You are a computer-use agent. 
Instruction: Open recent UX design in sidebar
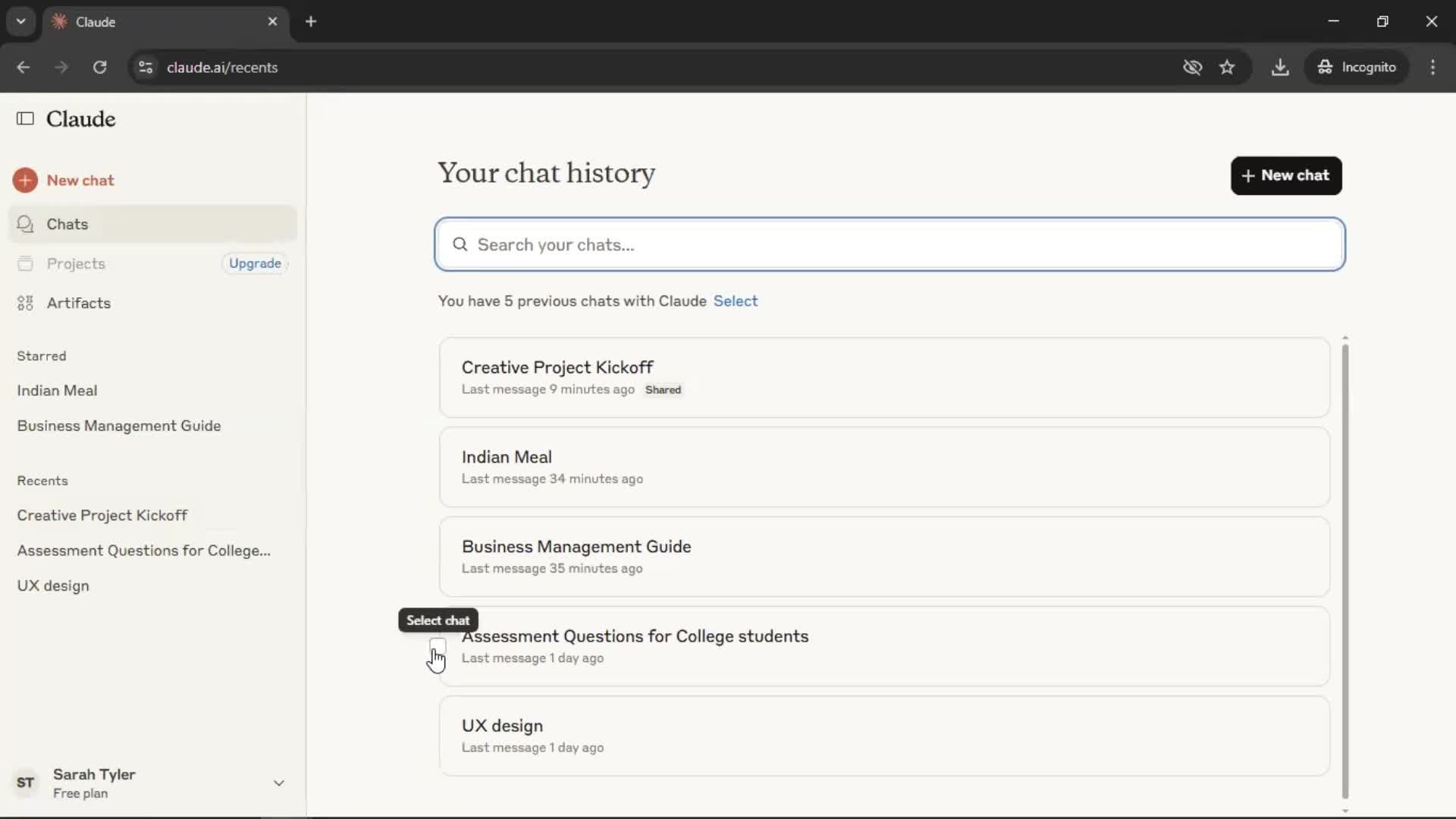[x=53, y=586]
